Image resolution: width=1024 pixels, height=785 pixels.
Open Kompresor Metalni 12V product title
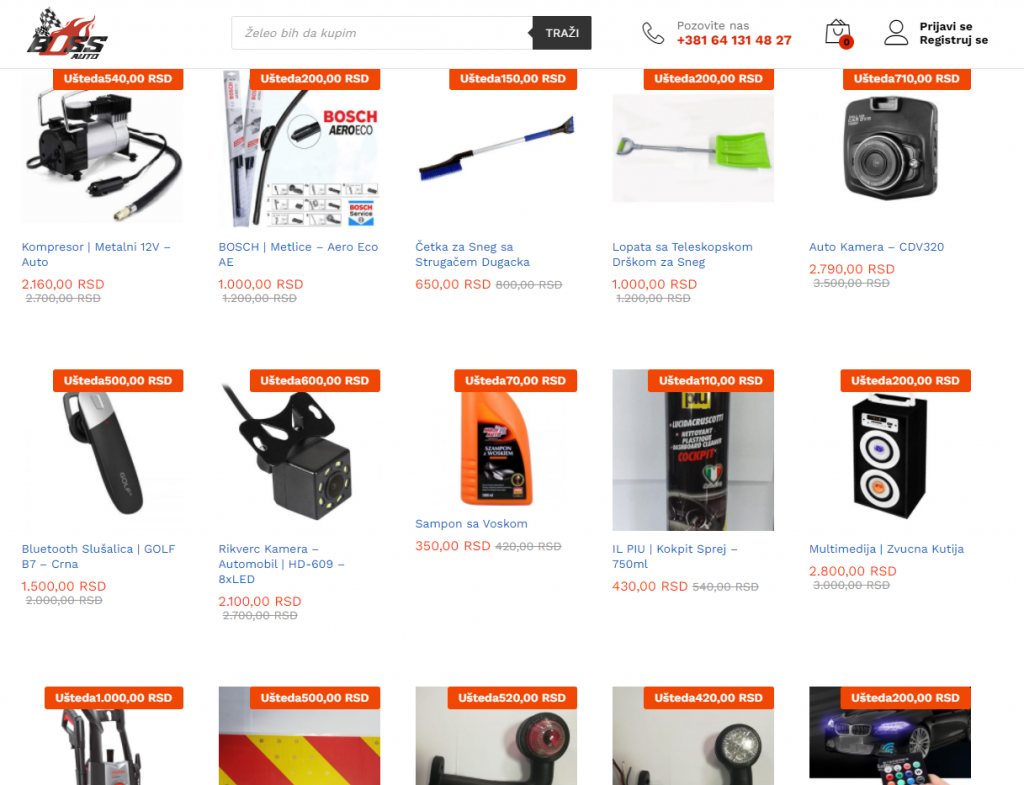[x=96, y=254]
